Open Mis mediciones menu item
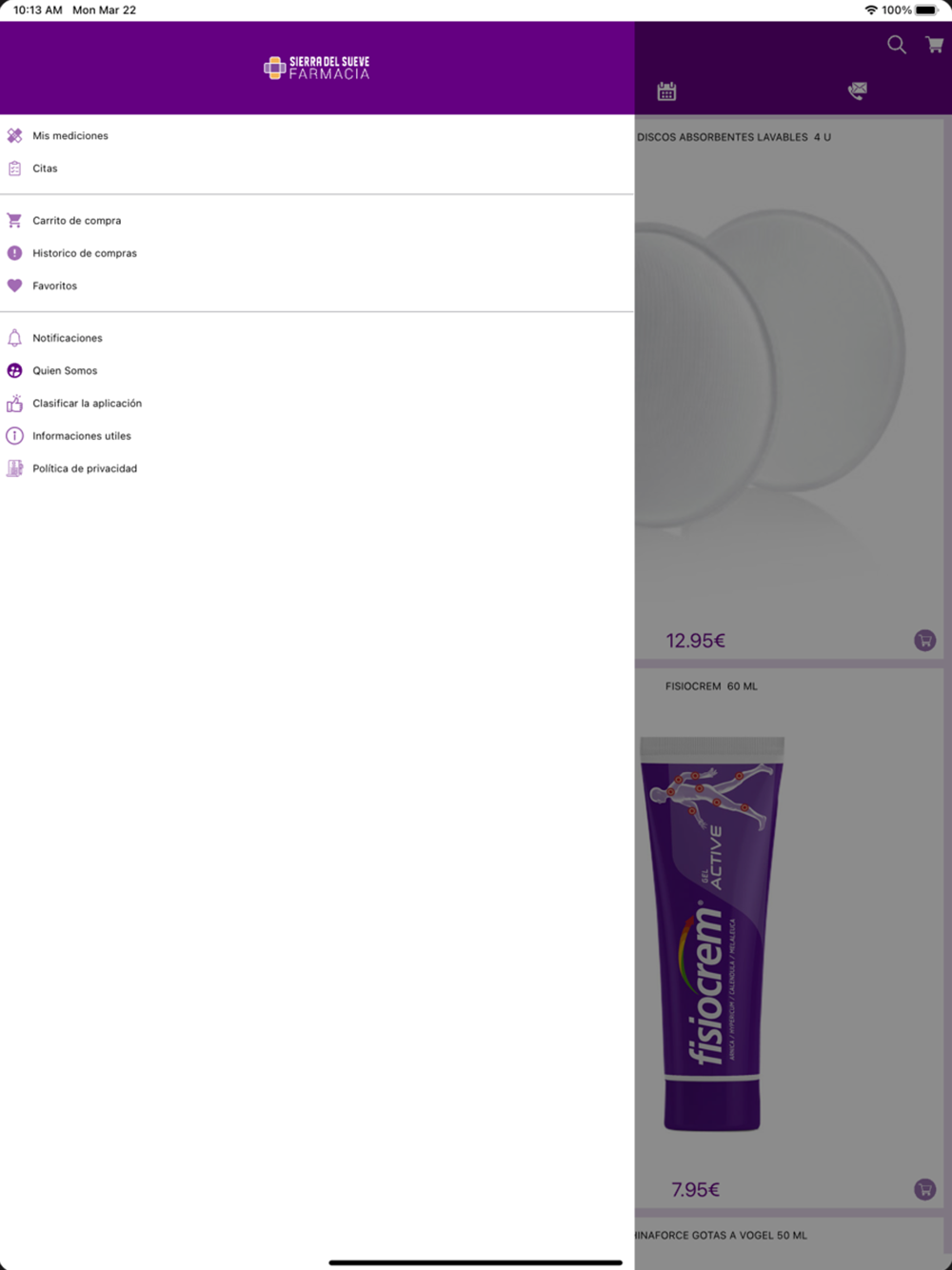The height and width of the screenshot is (1270, 952). tap(317, 136)
